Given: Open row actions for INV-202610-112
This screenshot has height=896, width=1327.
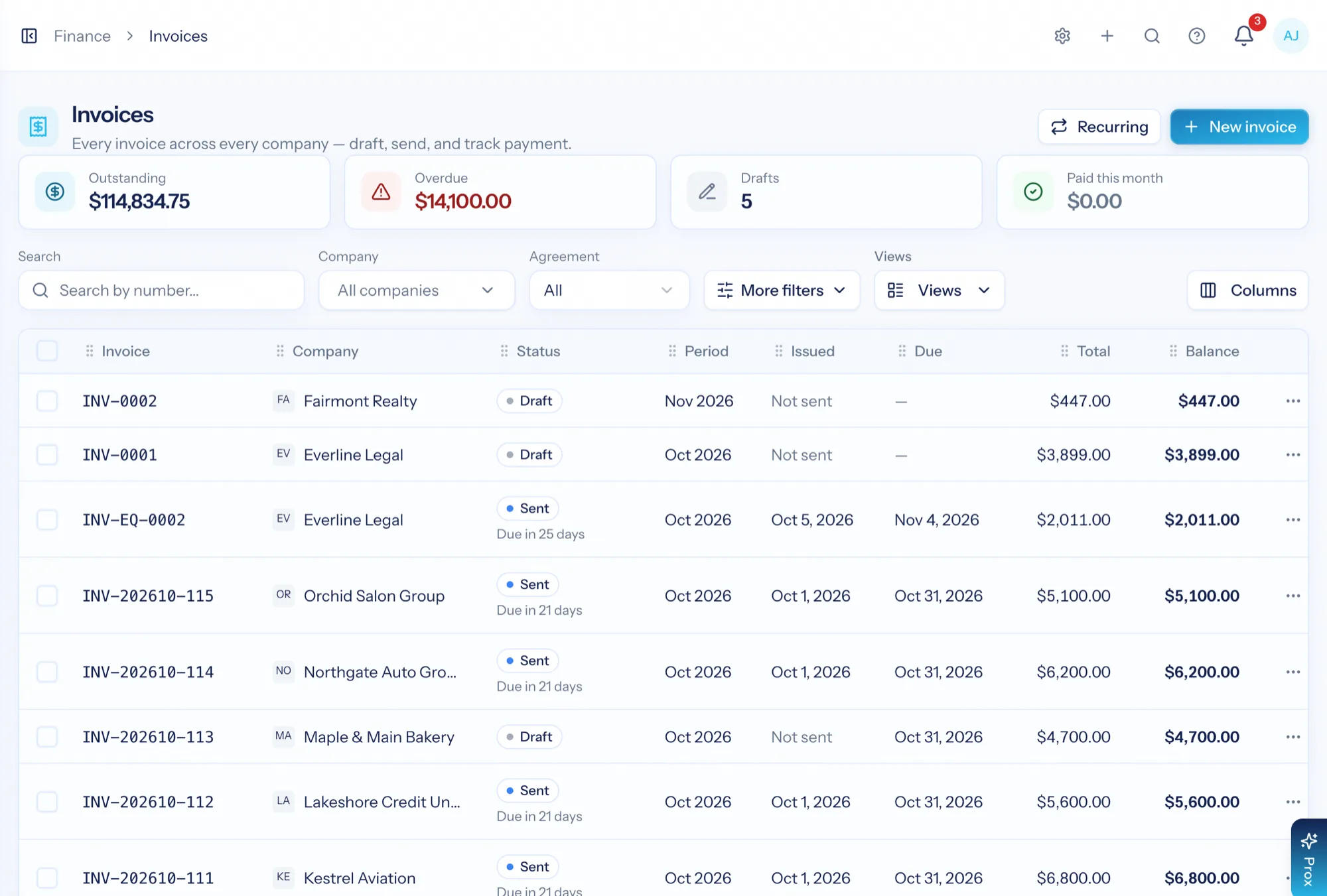Looking at the screenshot, I should coord(1292,802).
